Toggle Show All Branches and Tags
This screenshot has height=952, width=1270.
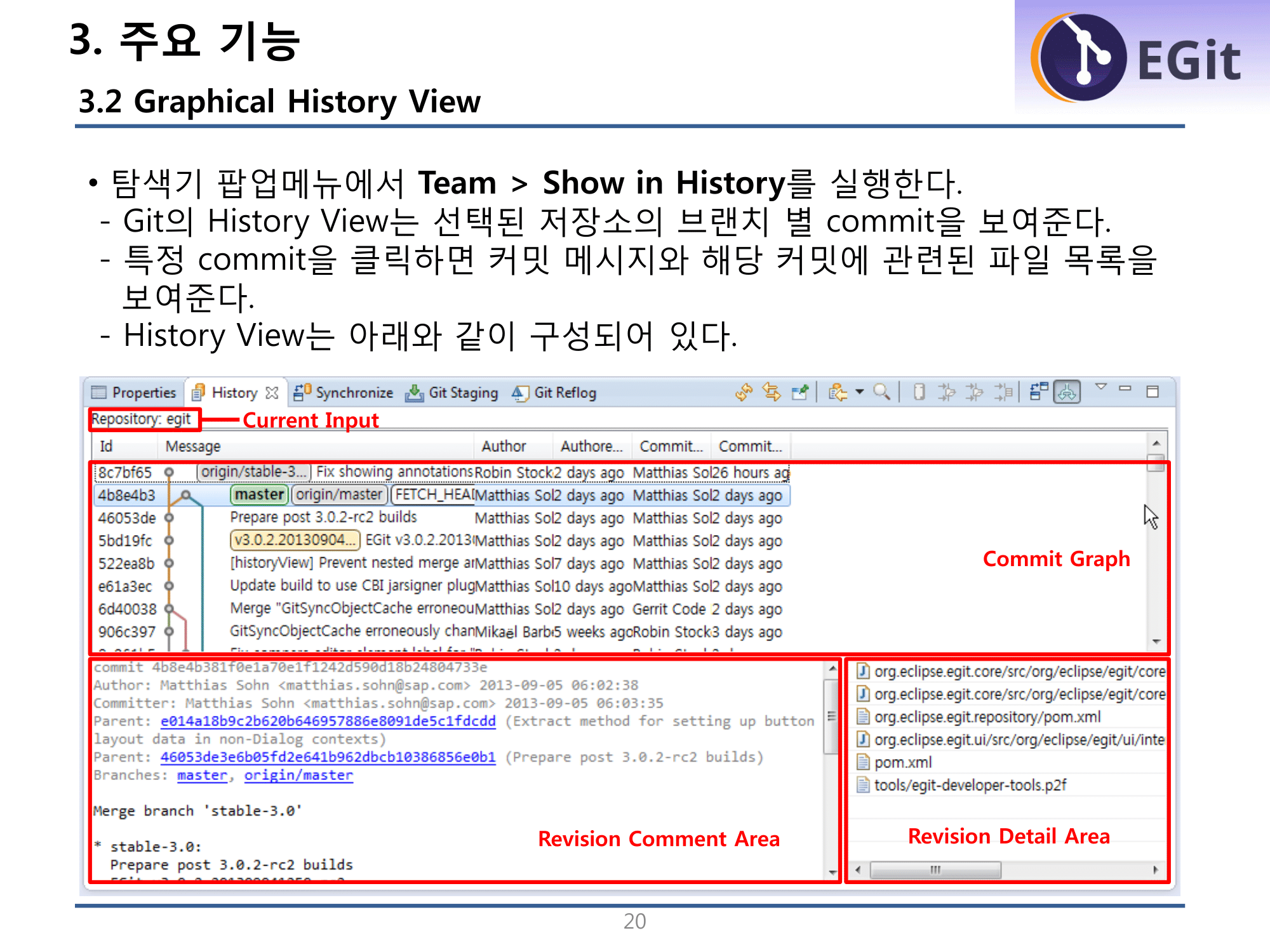pyautogui.click(x=1067, y=392)
